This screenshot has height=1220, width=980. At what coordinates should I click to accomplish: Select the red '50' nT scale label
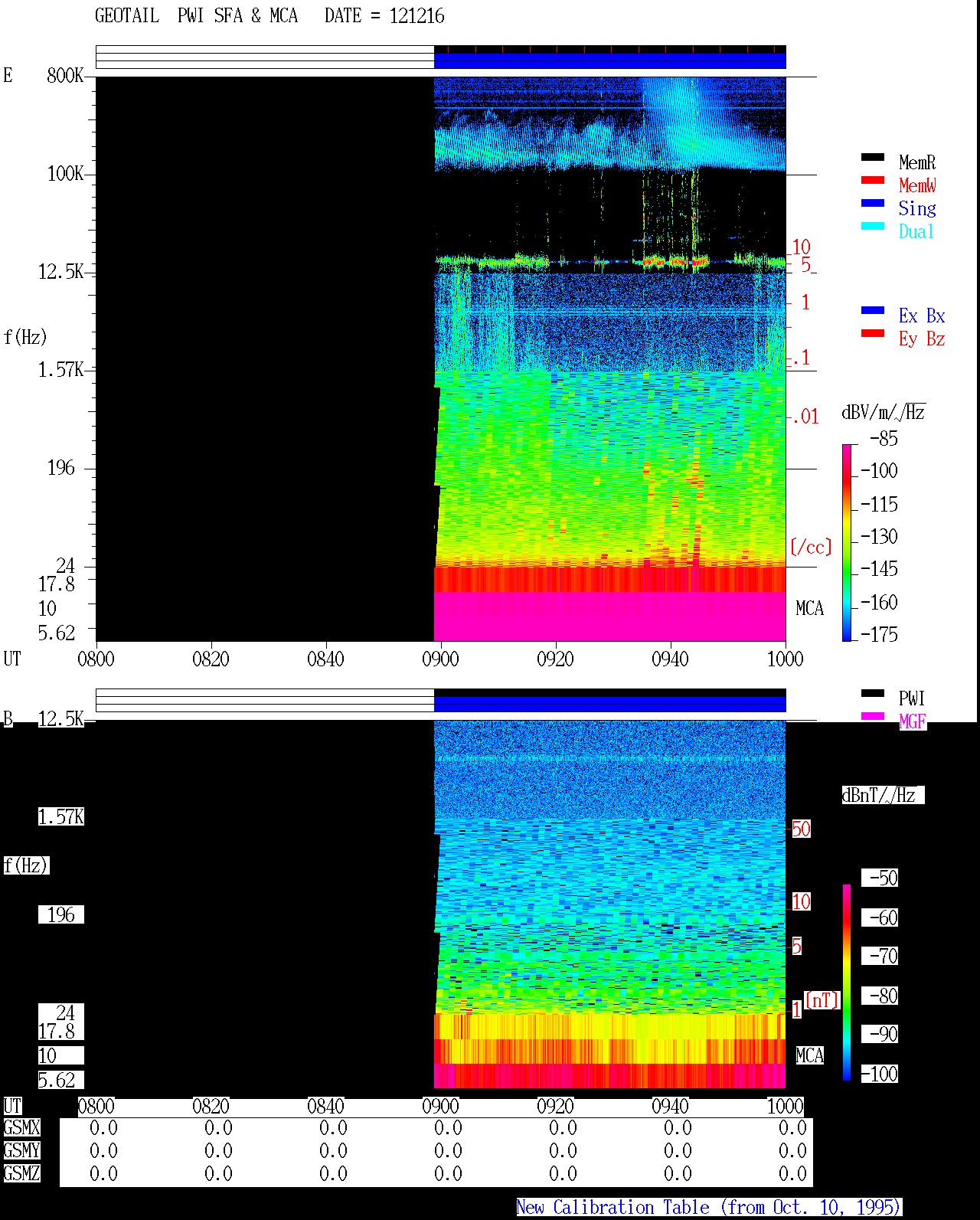coord(801,829)
